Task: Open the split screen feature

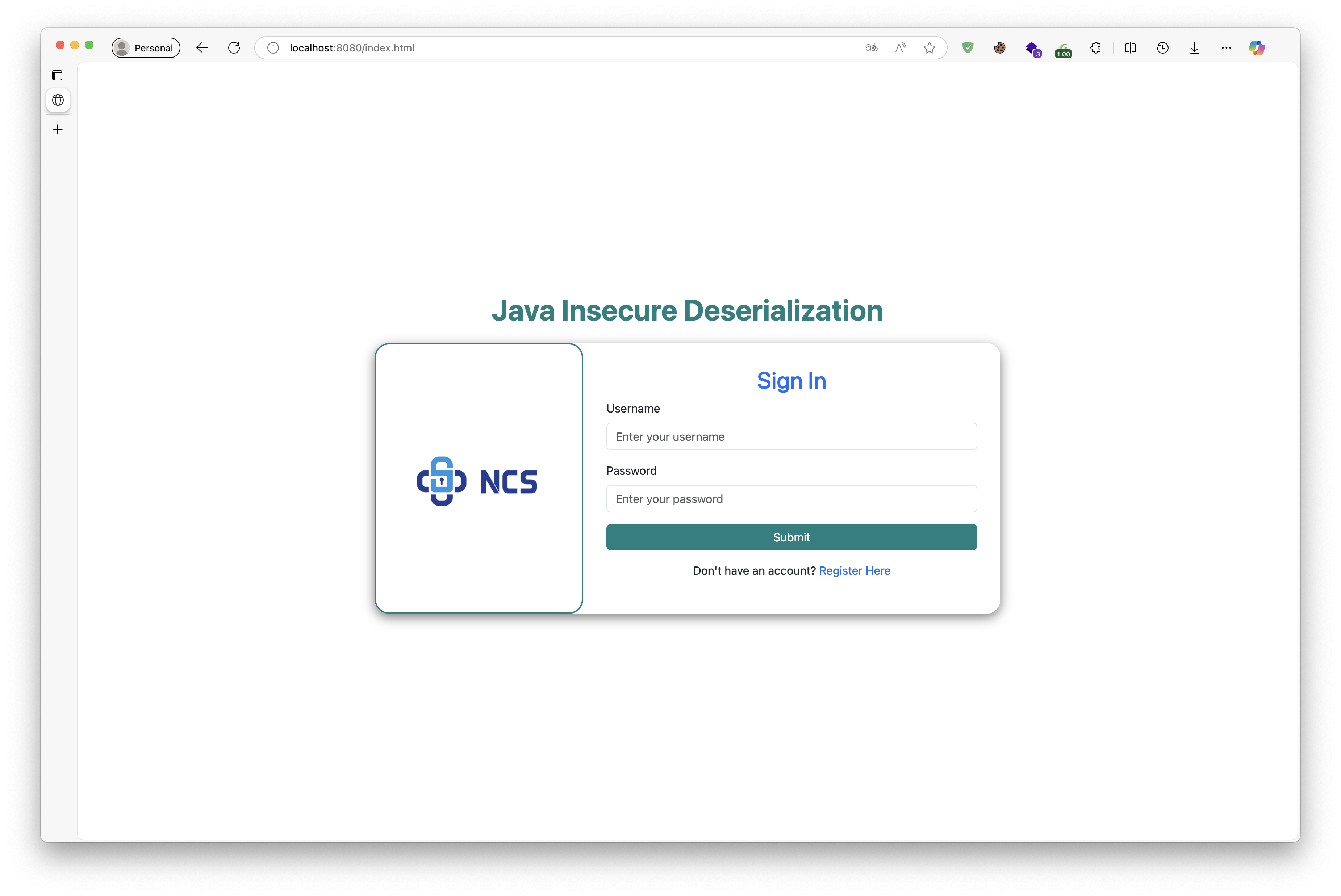Action: point(1131,47)
